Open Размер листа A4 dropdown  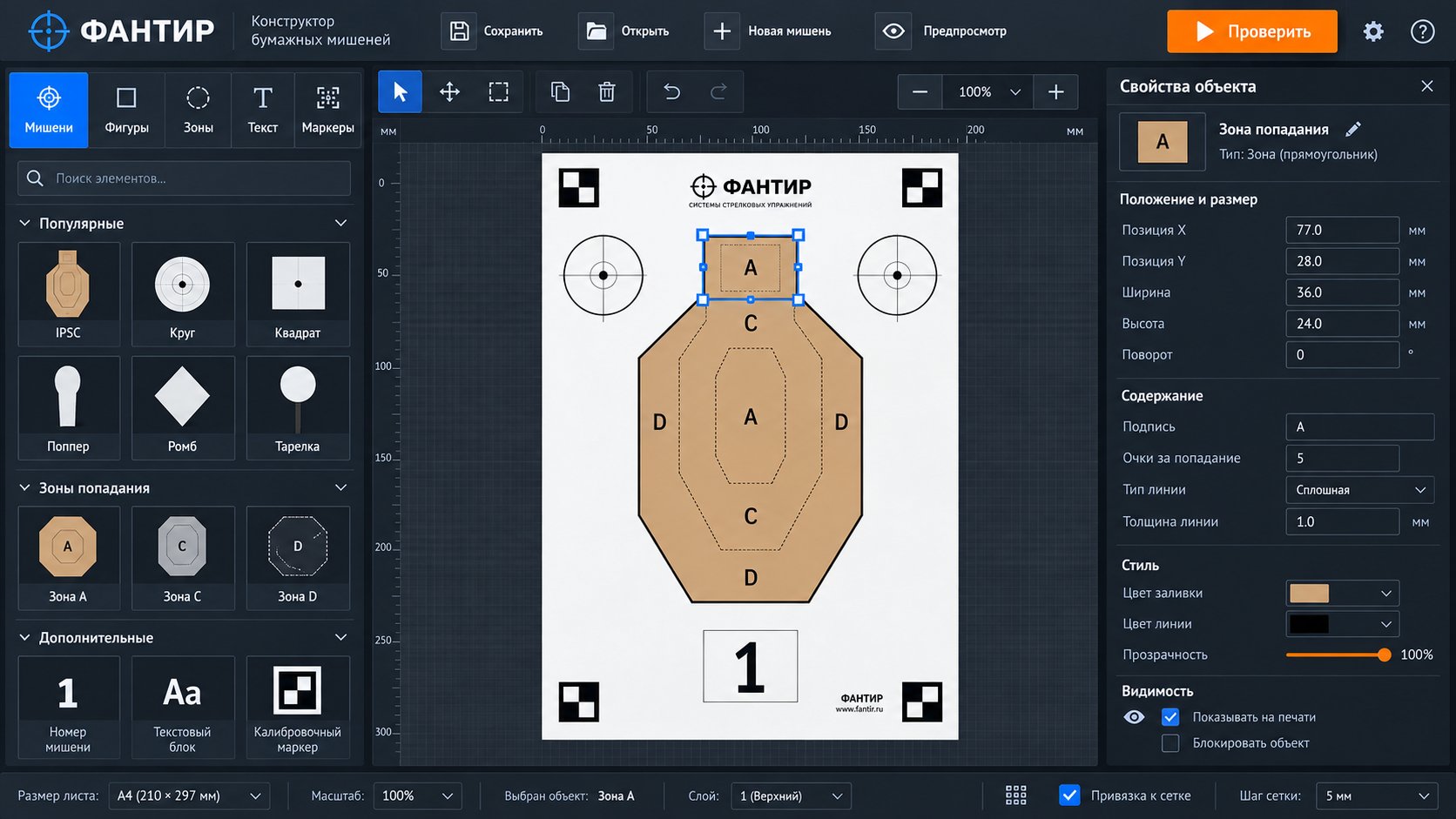[189, 796]
